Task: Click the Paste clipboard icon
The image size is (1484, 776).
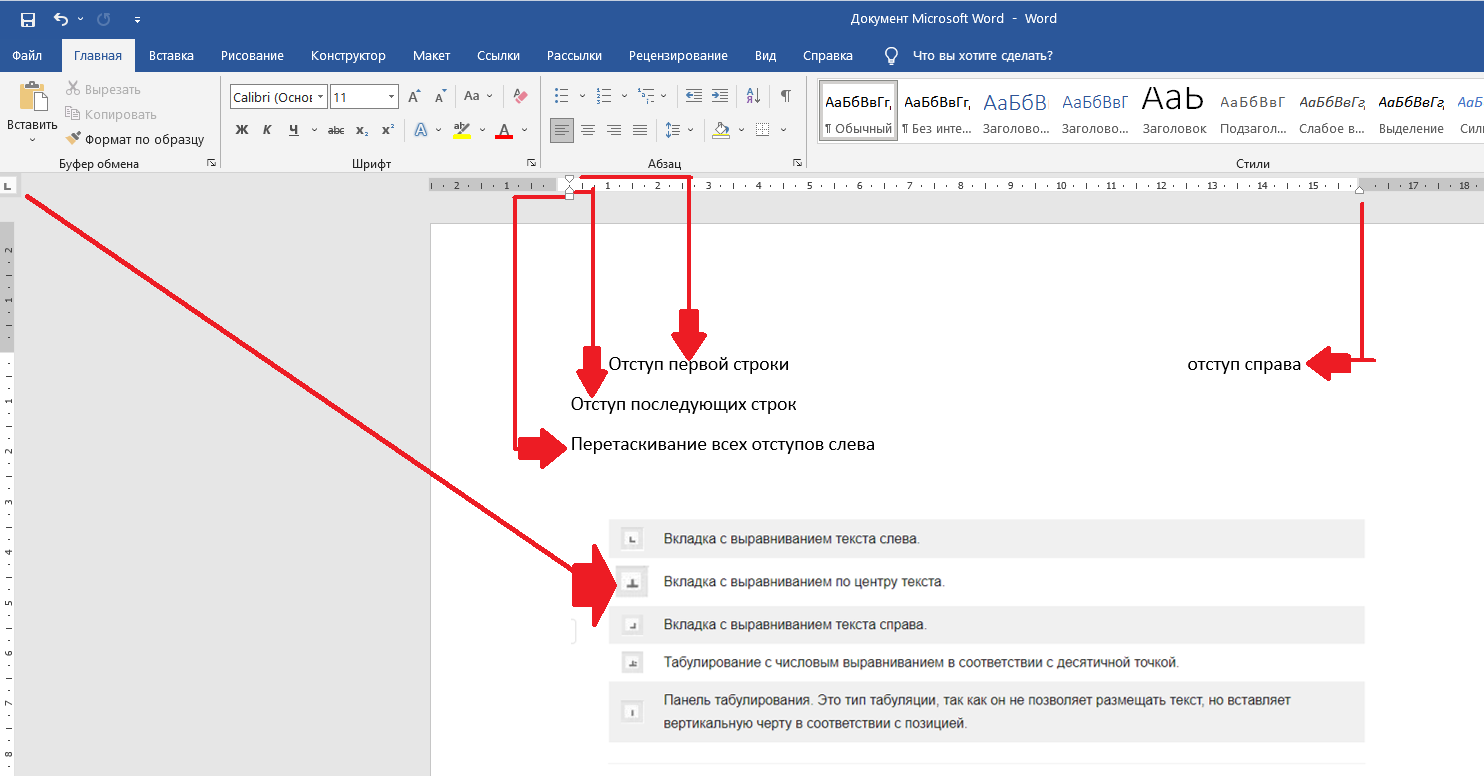Action: 32,98
